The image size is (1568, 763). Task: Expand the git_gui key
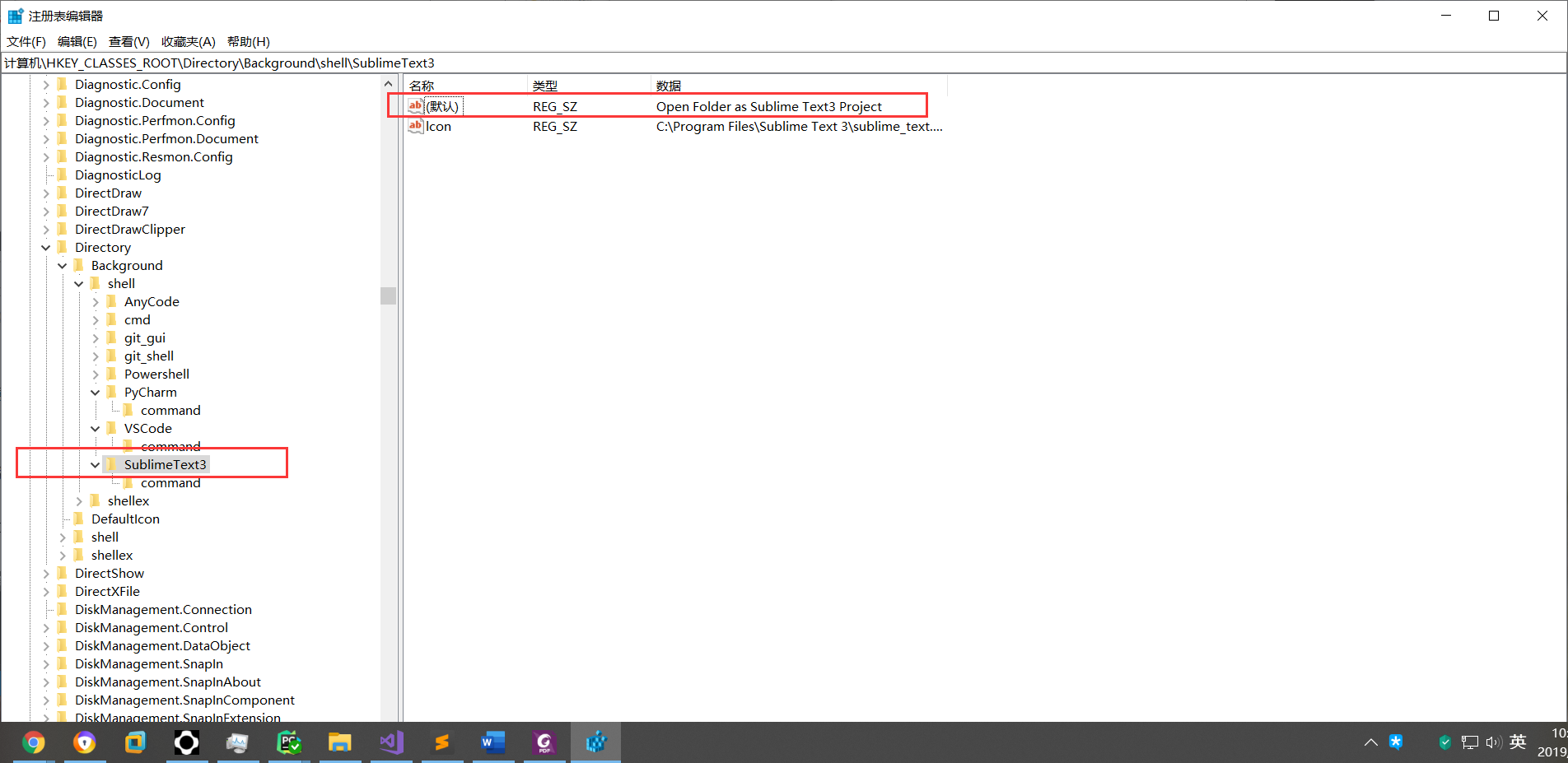(96, 338)
